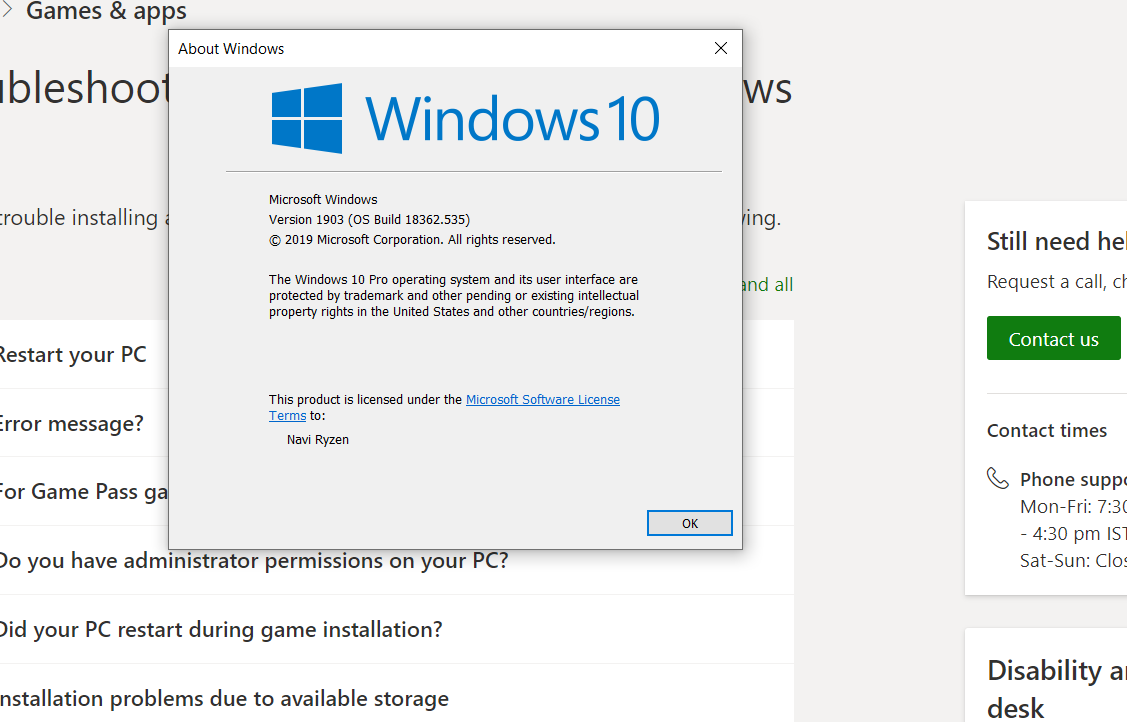1127x722 pixels.
Task: Click the 'Windows 10' wordmark in the dialog
Action: (x=512, y=119)
